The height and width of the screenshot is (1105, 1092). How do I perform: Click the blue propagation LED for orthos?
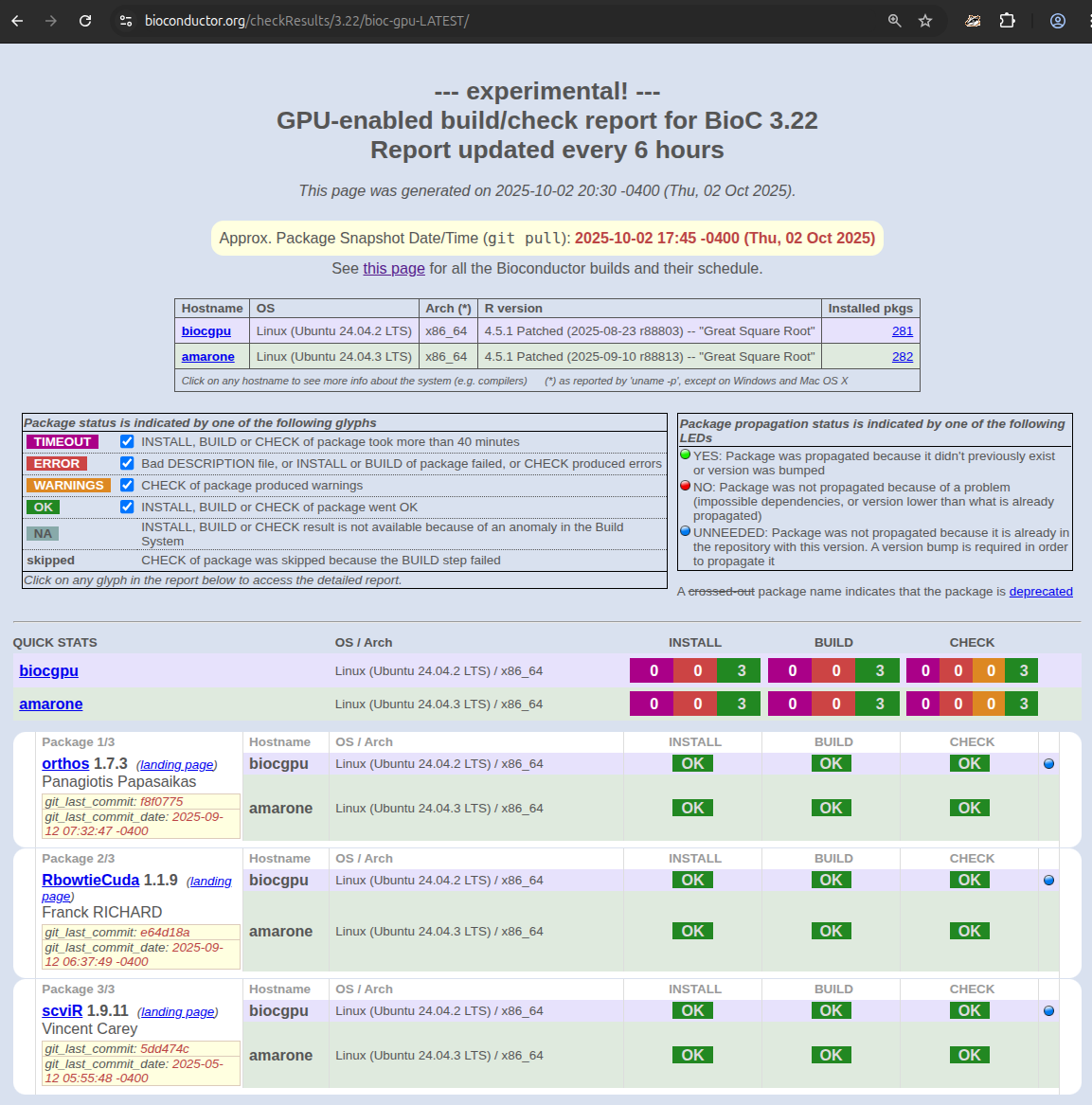click(1048, 764)
